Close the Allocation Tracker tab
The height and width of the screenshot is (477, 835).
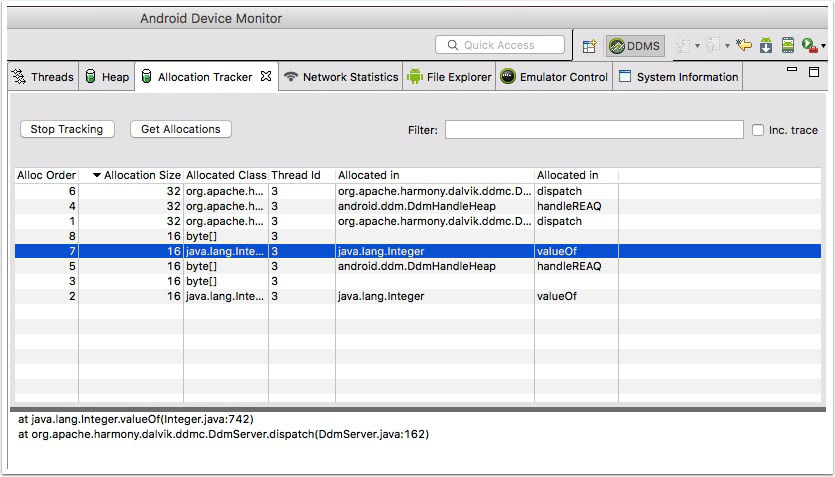(x=266, y=76)
